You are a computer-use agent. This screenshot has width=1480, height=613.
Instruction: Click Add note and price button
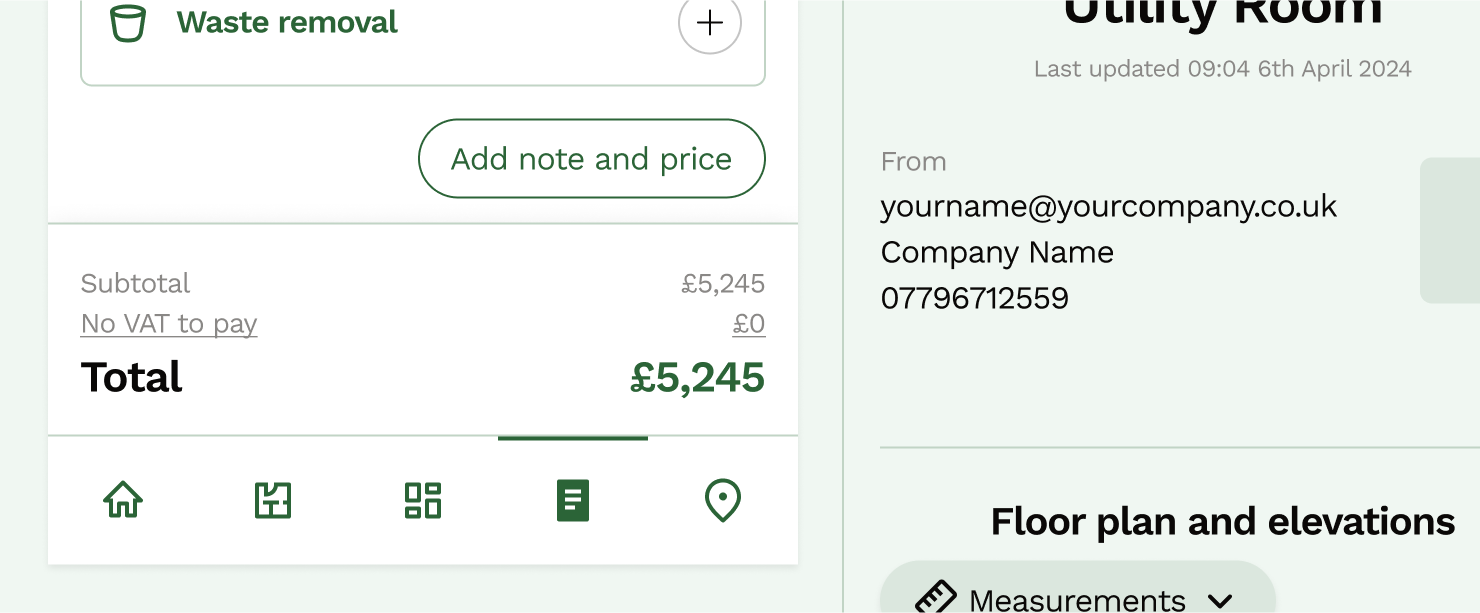pos(591,159)
